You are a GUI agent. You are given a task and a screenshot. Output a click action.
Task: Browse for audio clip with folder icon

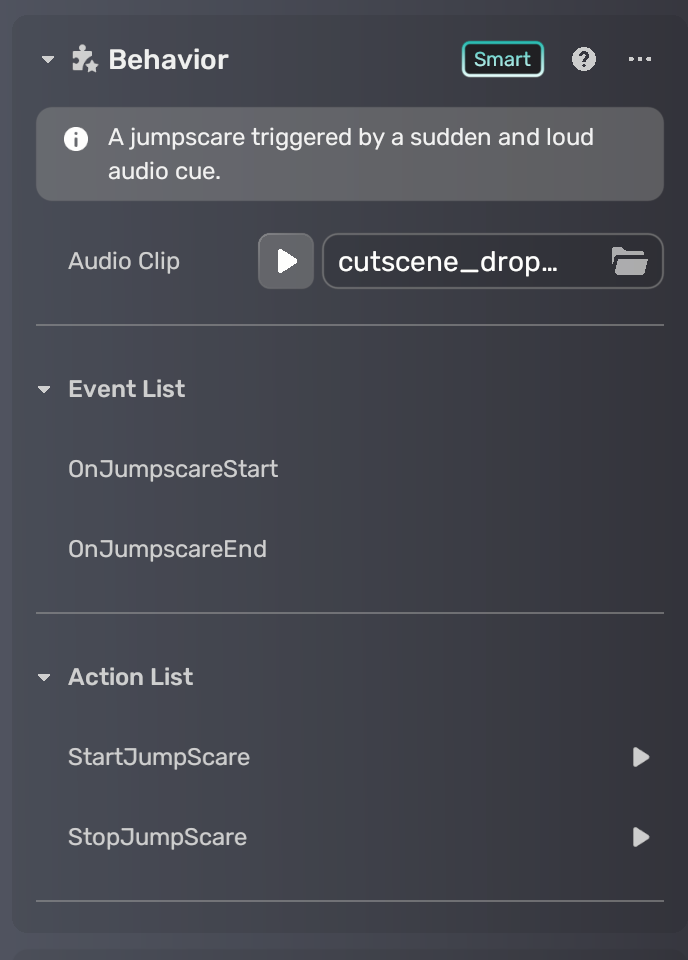[x=629, y=262]
